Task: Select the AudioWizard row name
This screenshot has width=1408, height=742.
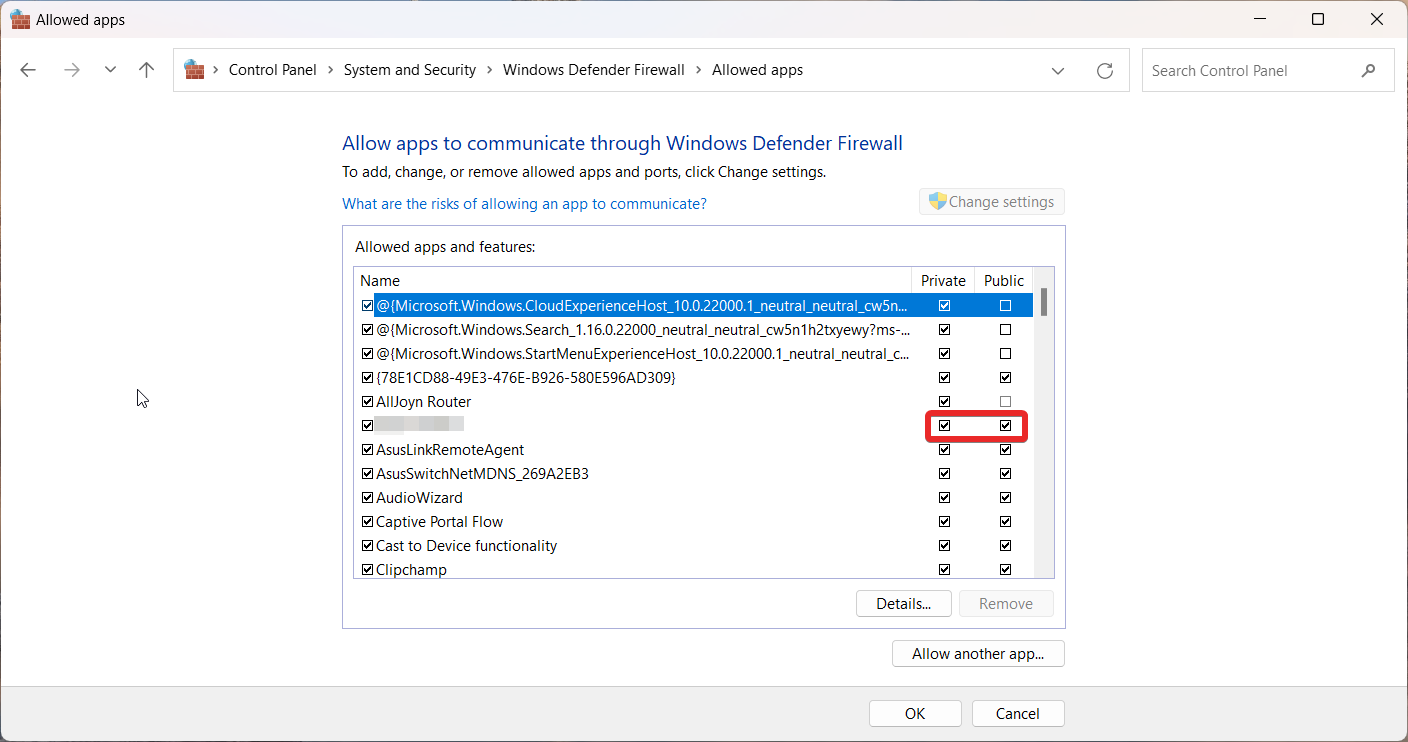Action: click(x=419, y=498)
